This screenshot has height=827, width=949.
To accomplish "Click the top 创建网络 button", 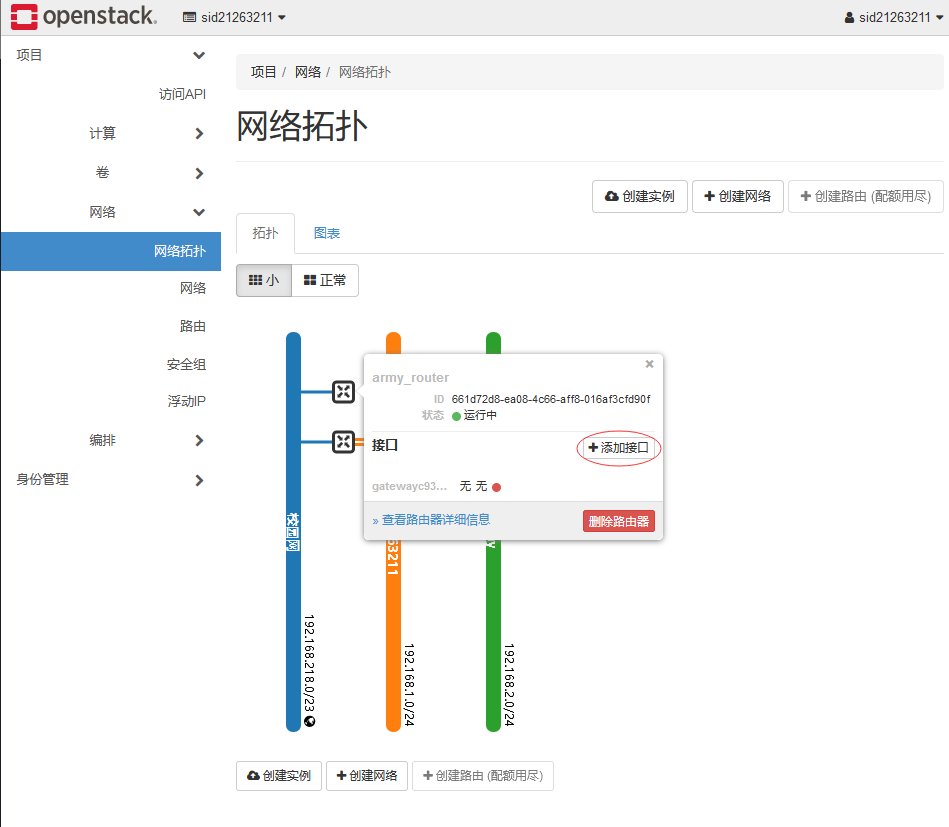I will pos(738,196).
